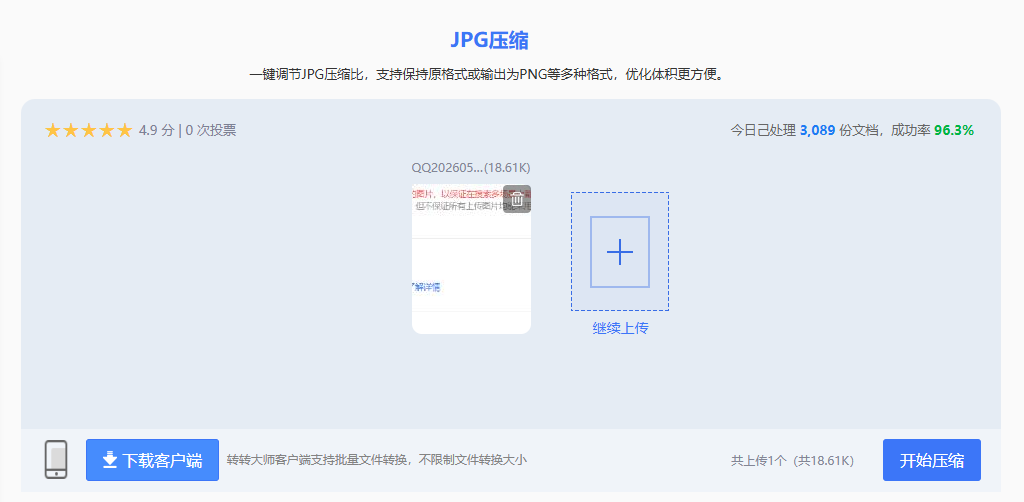
Task: Click the five-star rating icons
Action: (88, 131)
